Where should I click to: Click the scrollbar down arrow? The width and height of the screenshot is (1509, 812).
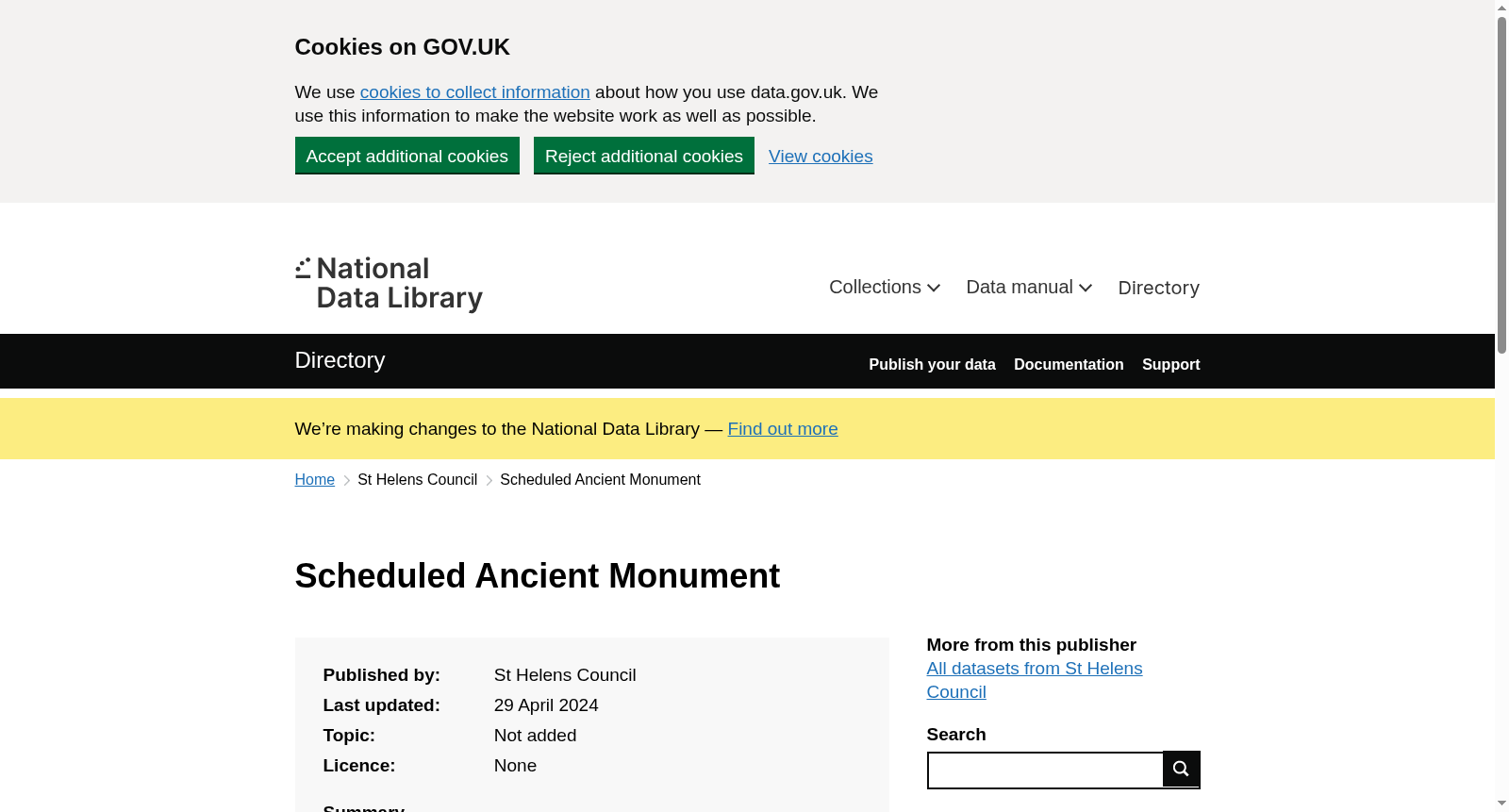tap(1501, 804)
